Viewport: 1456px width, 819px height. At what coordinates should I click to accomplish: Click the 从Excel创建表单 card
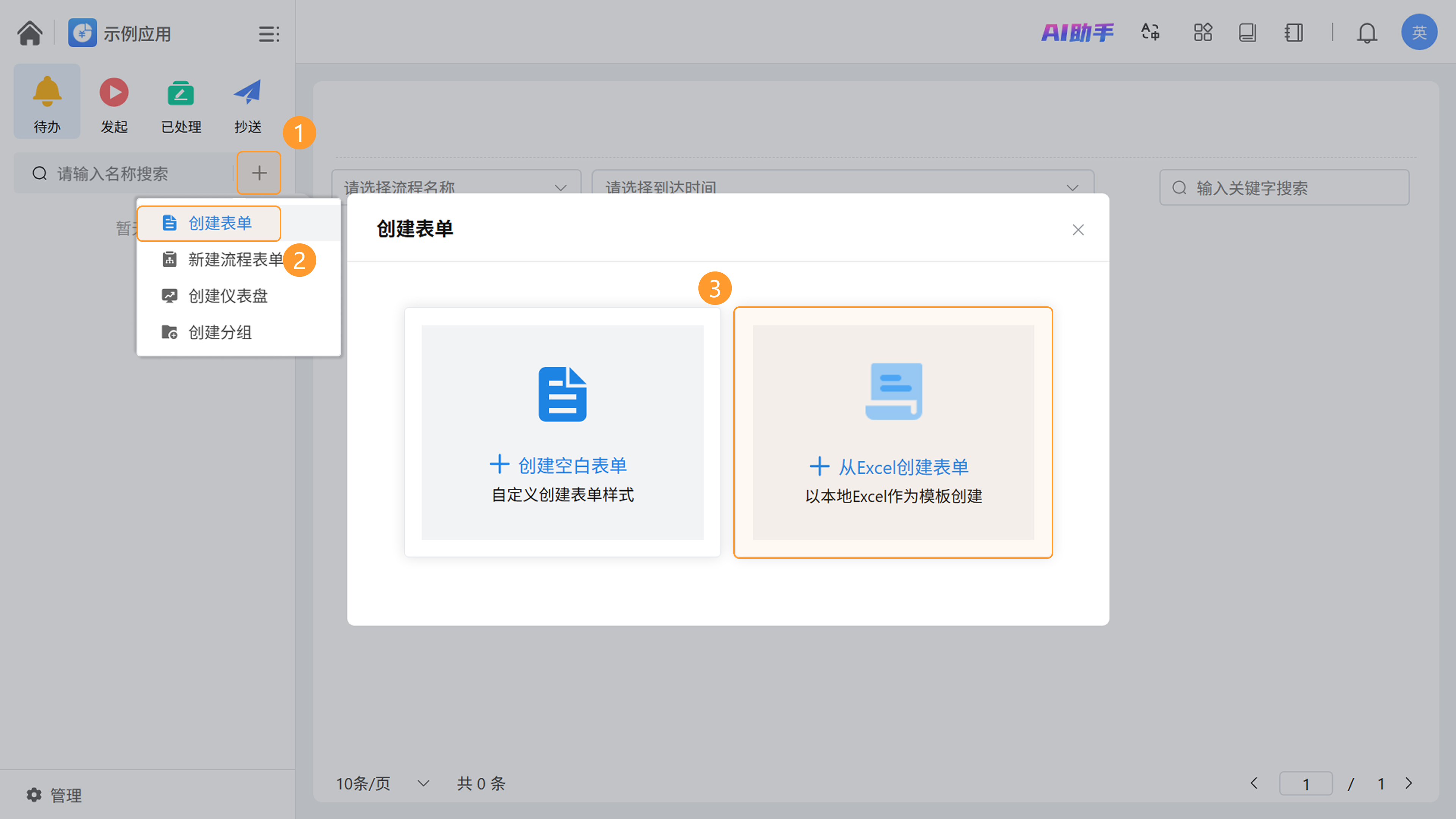coord(893,432)
